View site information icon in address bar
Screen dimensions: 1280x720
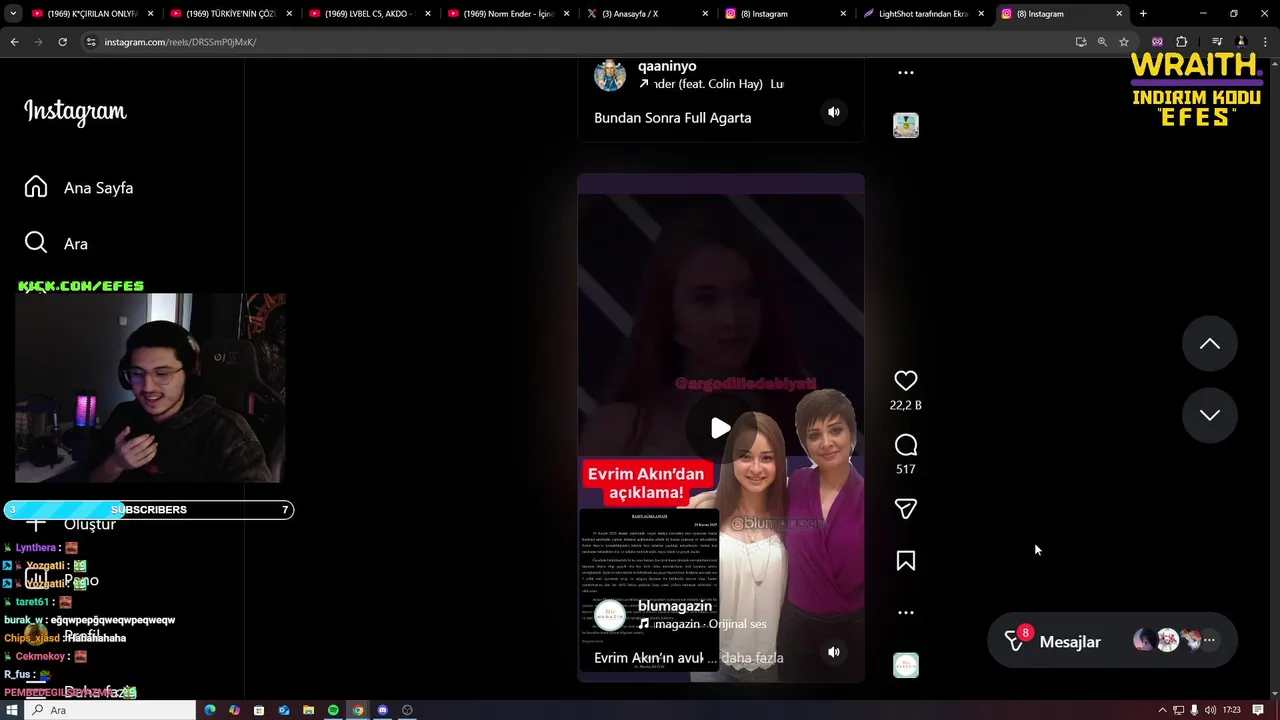(91, 42)
